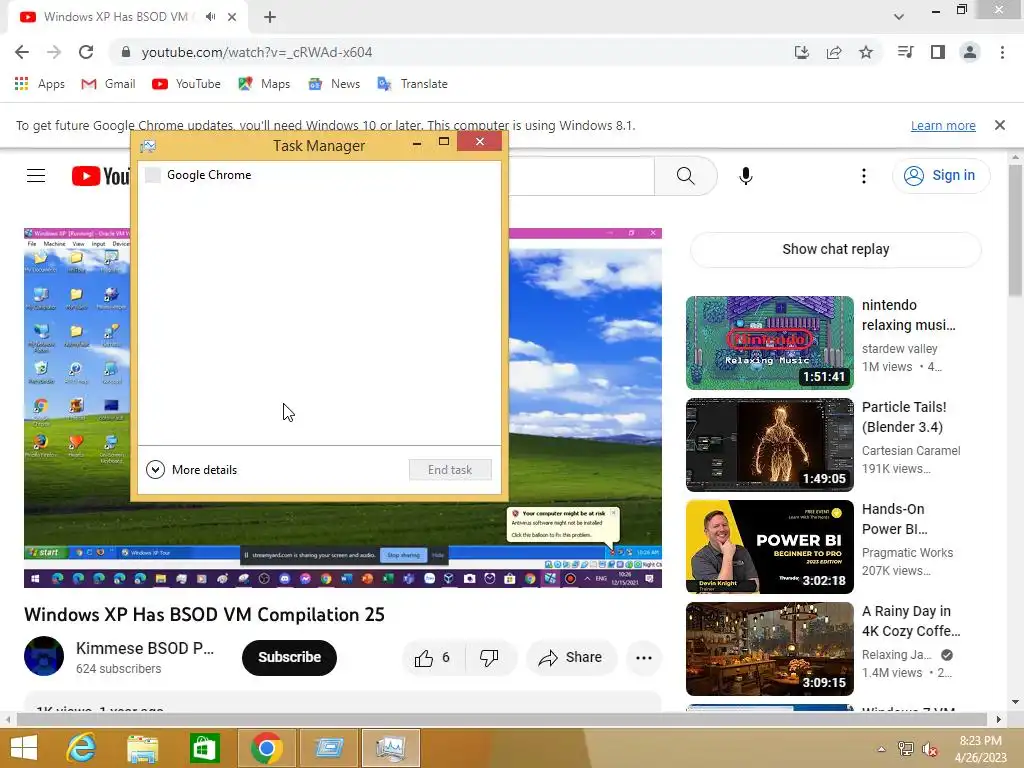1024x768 pixels.
Task: Open the Gmail bookmark
Action: pos(108,84)
